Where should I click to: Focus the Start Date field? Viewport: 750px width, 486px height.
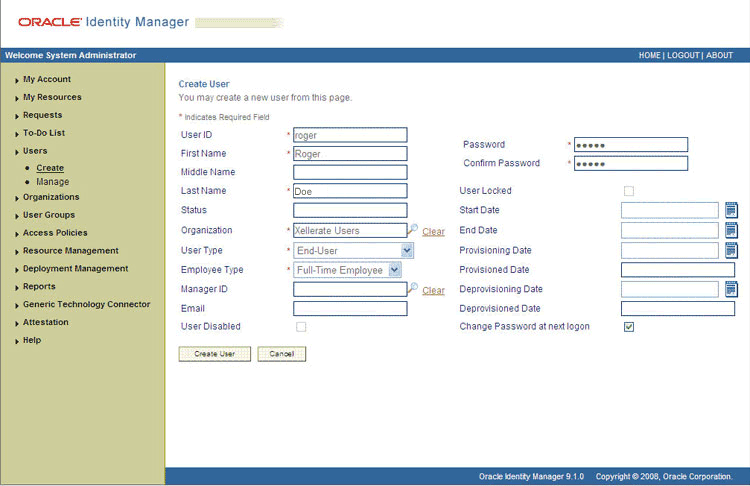[670, 210]
